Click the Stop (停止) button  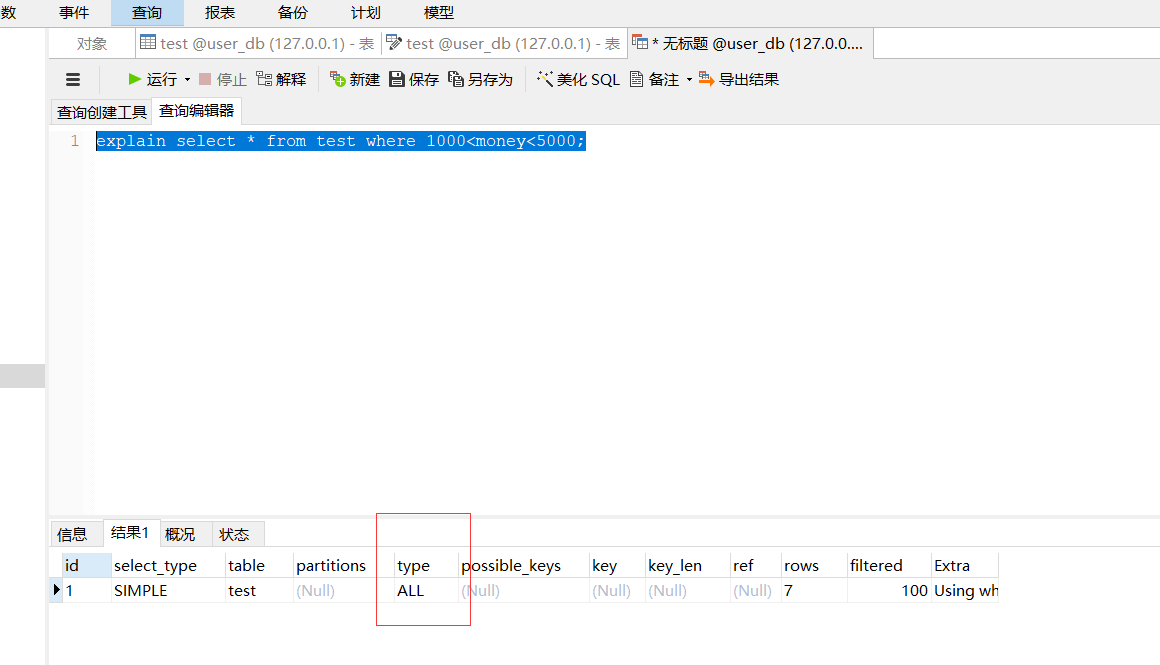[223, 79]
